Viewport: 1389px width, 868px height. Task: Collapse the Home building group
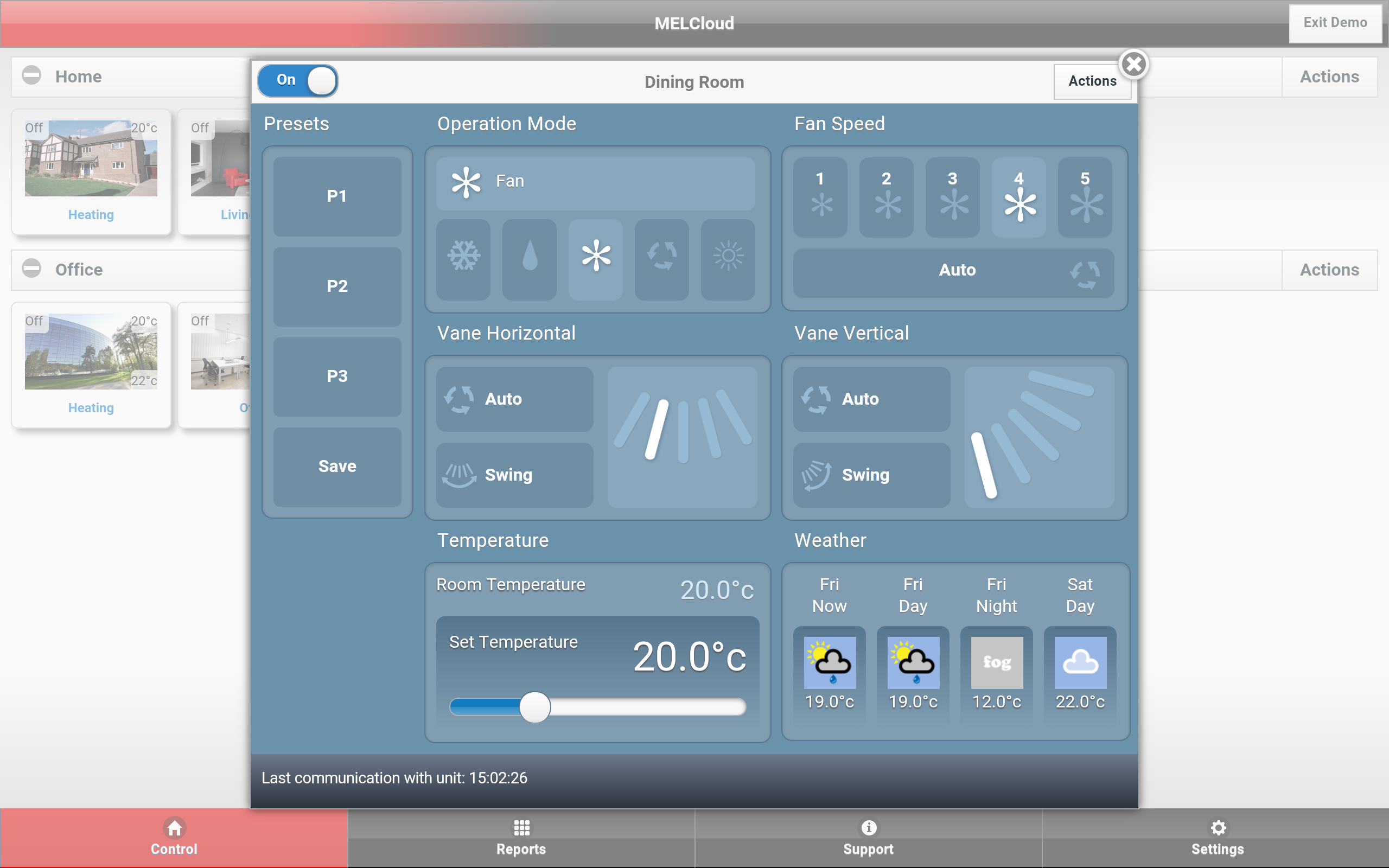tap(31, 75)
